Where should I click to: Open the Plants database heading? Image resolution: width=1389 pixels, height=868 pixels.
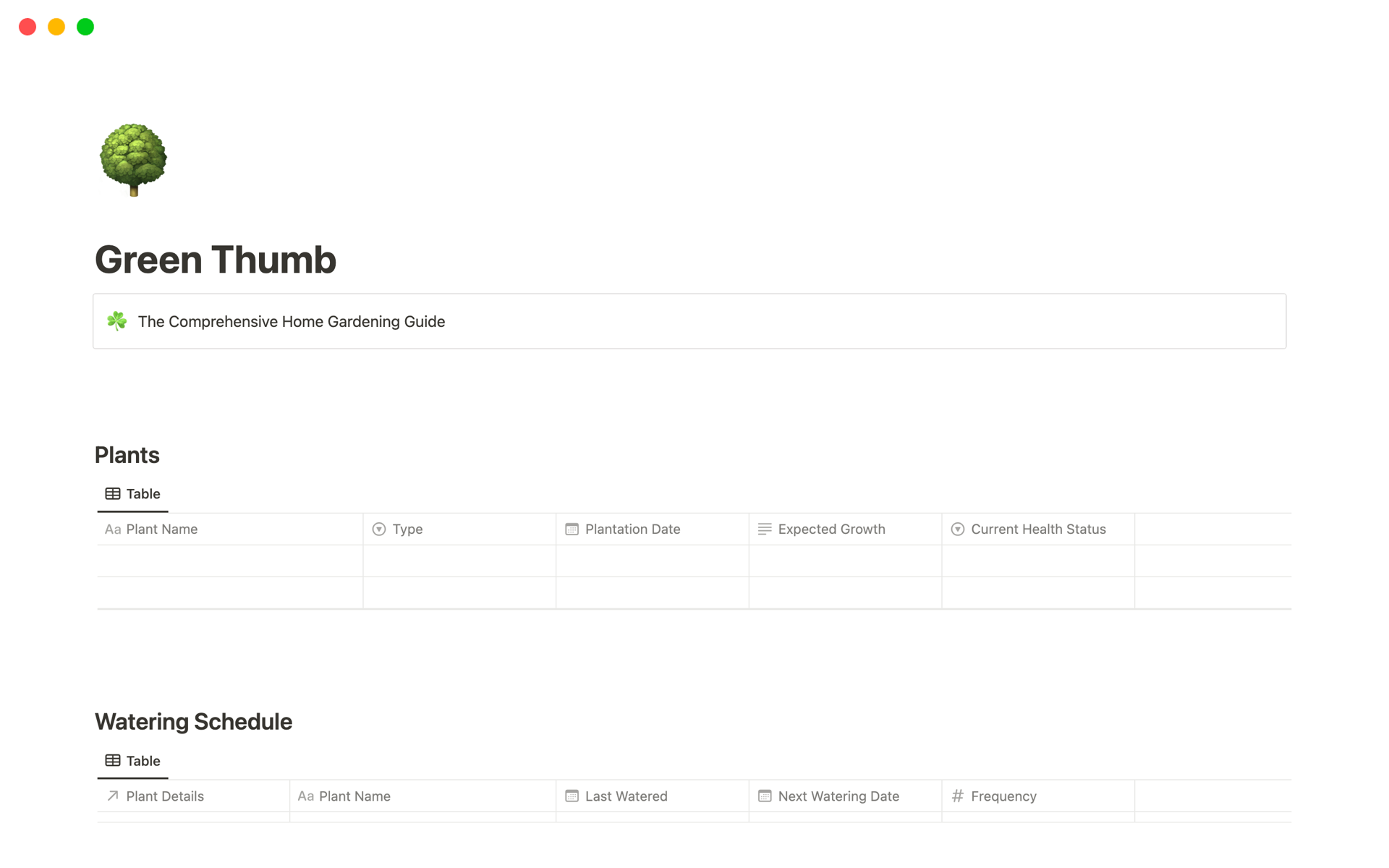coord(127,455)
